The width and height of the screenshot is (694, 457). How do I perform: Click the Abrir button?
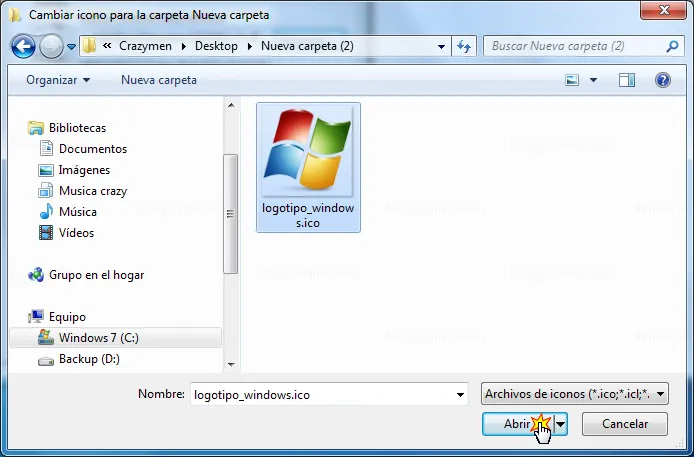coord(517,424)
